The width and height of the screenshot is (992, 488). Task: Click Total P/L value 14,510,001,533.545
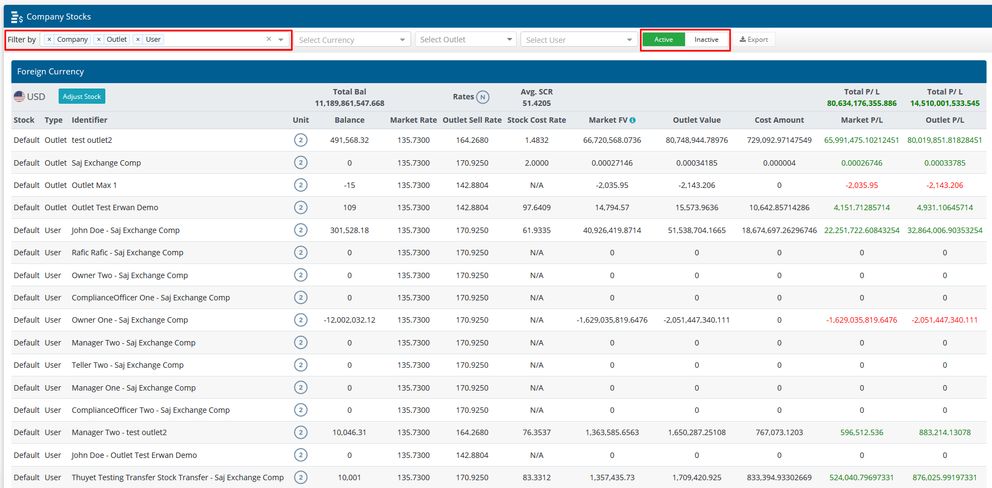[x=945, y=103]
